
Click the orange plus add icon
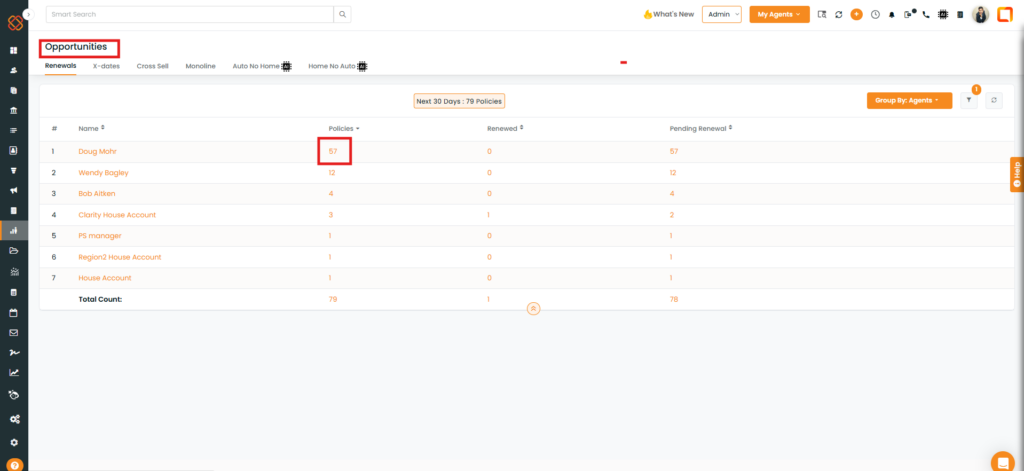(x=856, y=15)
